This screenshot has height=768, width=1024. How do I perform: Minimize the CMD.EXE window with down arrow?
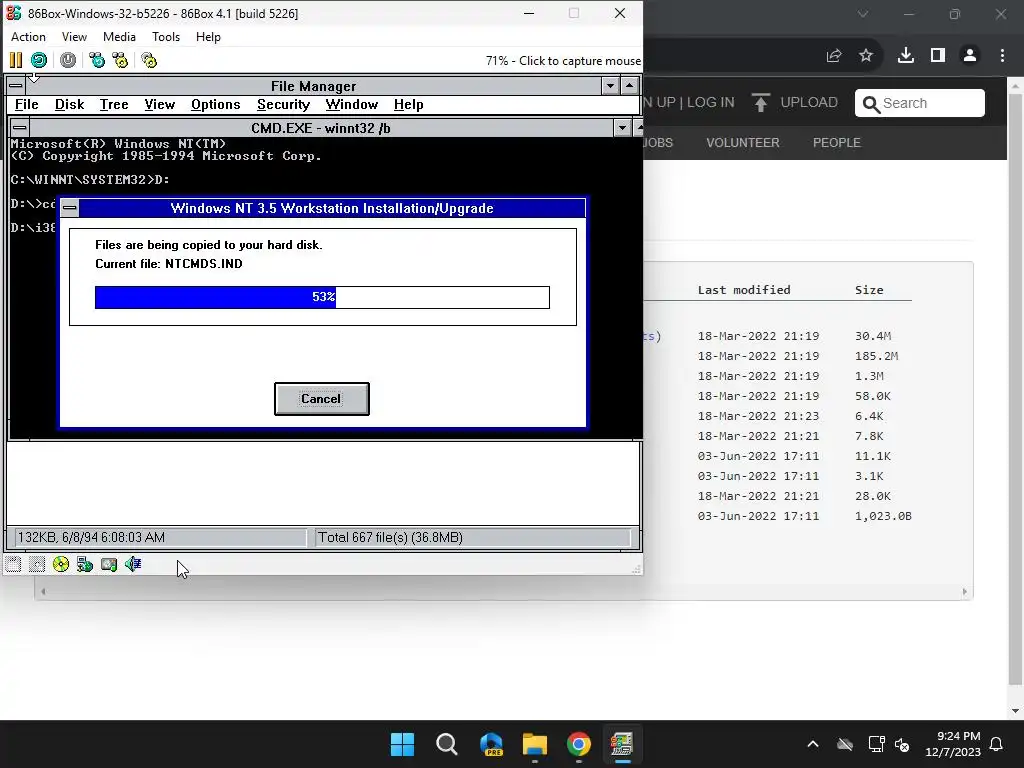pyautogui.click(x=622, y=128)
